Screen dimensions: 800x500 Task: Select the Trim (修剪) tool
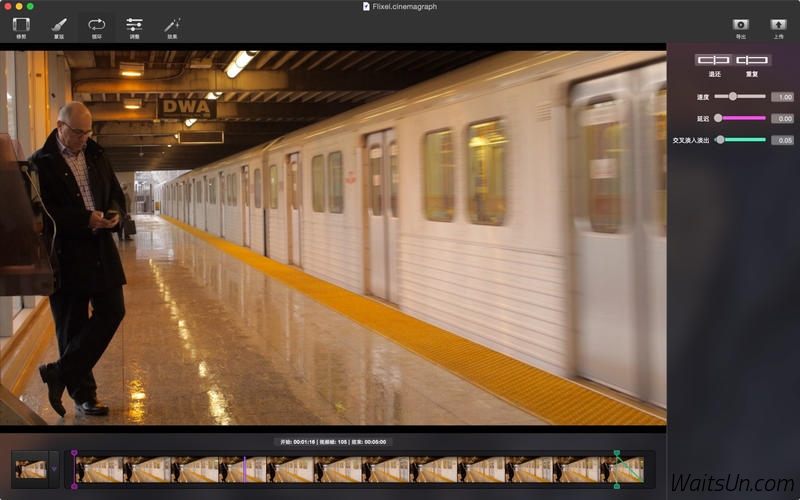[x=21, y=28]
